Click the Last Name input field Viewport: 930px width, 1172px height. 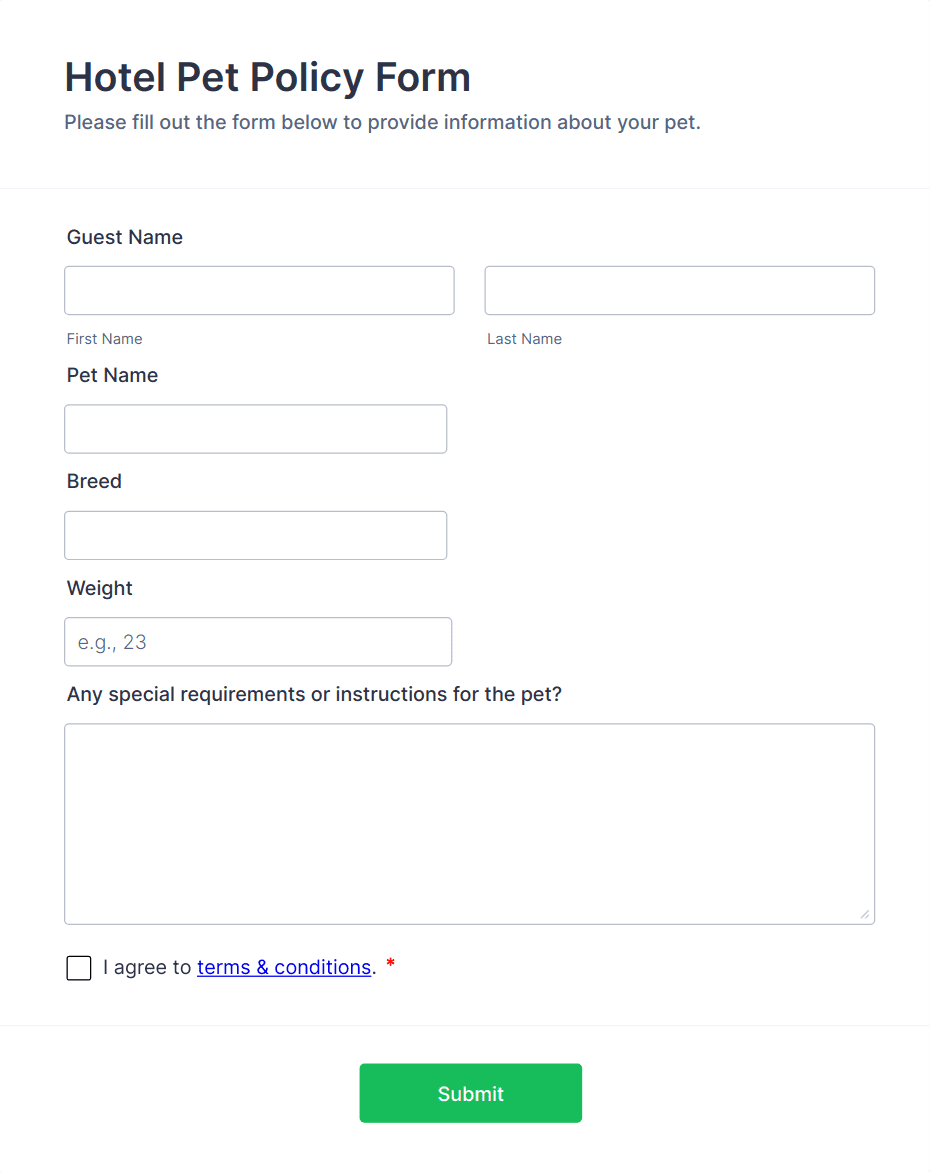679,290
